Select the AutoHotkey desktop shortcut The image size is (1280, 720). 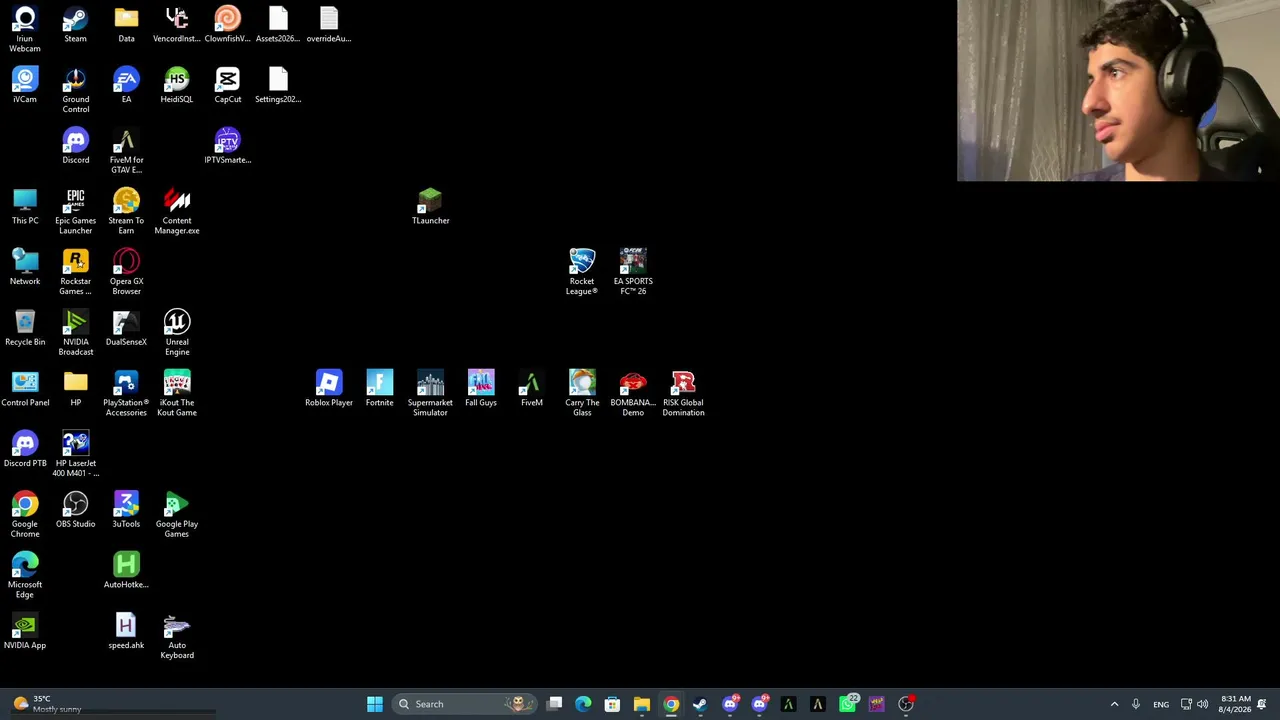click(126, 571)
